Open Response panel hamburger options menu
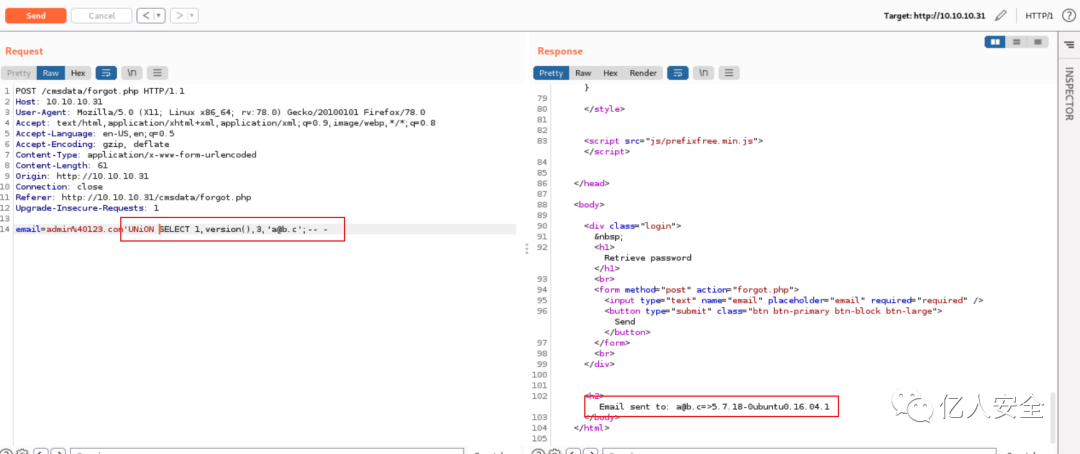1080x454 pixels. click(x=729, y=73)
